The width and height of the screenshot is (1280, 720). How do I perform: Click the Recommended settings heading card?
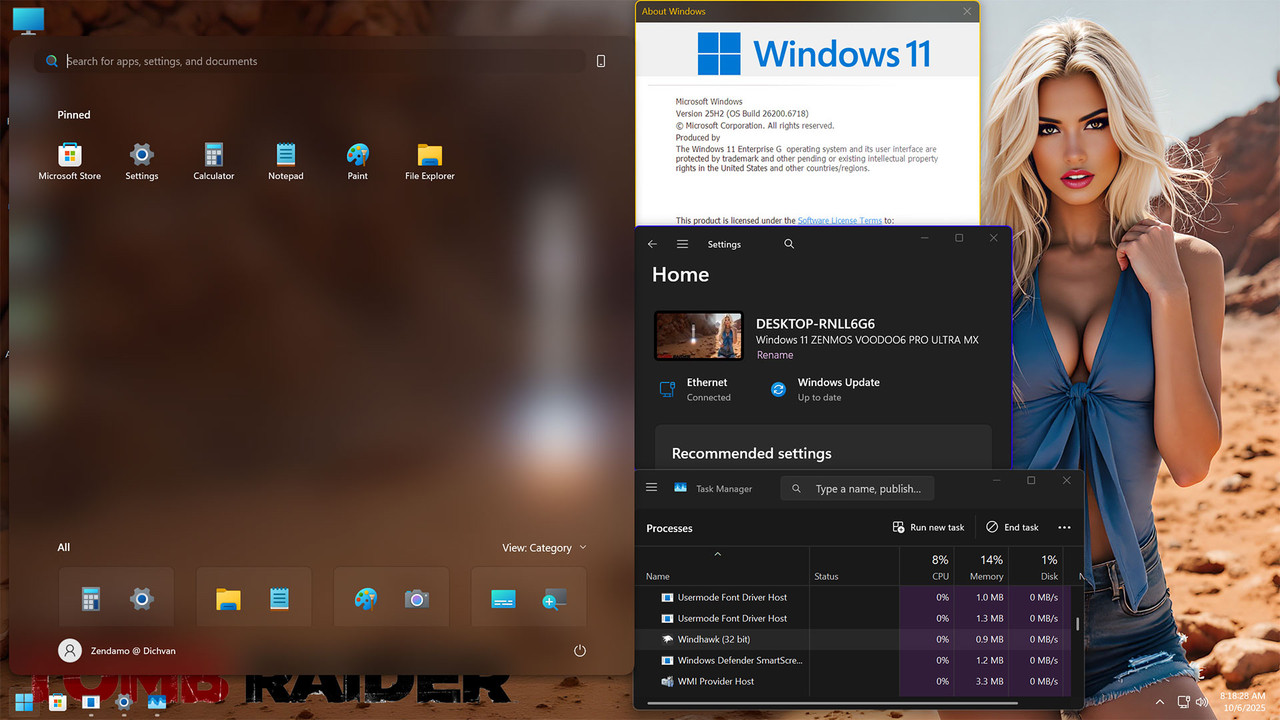point(823,448)
